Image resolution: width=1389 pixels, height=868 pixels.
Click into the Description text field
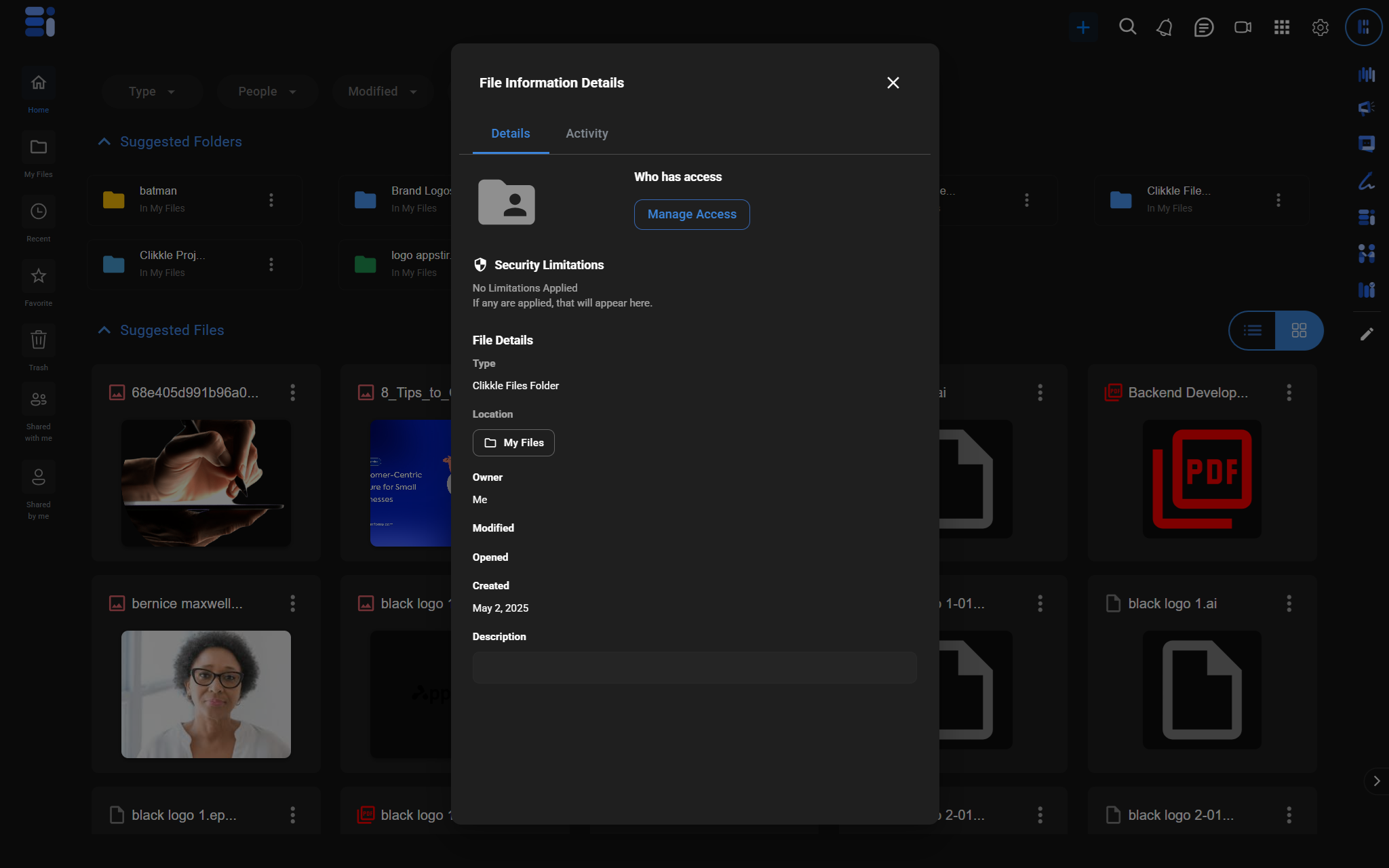[x=694, y=667]
